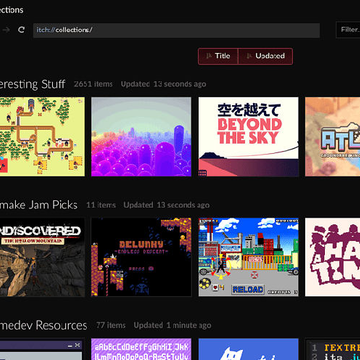Screen dimensions: 360x360
Task: Open the ATL pixel-art game thumbnail
Action: coord(333,137)
